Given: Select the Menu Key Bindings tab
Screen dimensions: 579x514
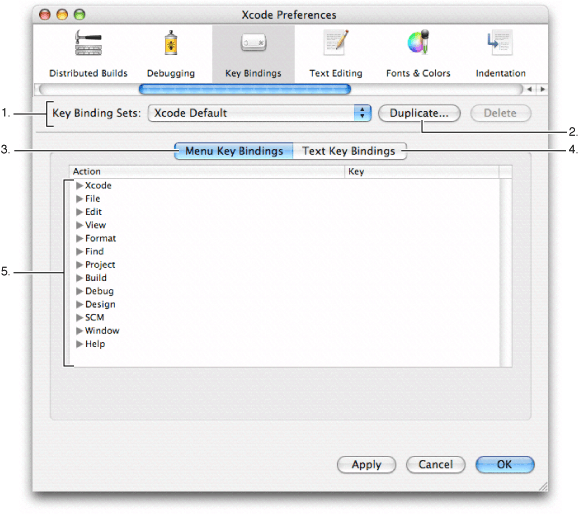Looking at the screenshot, I should (234, 151).
